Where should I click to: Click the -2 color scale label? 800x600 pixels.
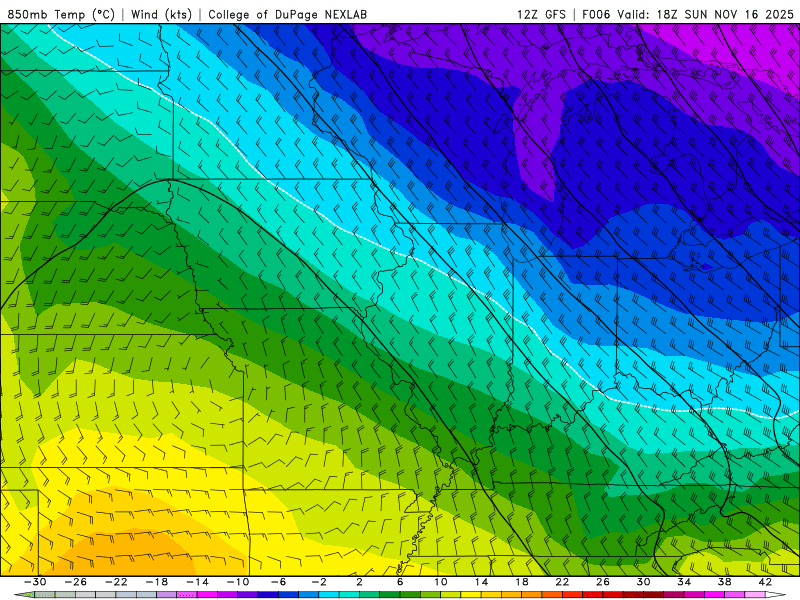click(x=319, y=582)
